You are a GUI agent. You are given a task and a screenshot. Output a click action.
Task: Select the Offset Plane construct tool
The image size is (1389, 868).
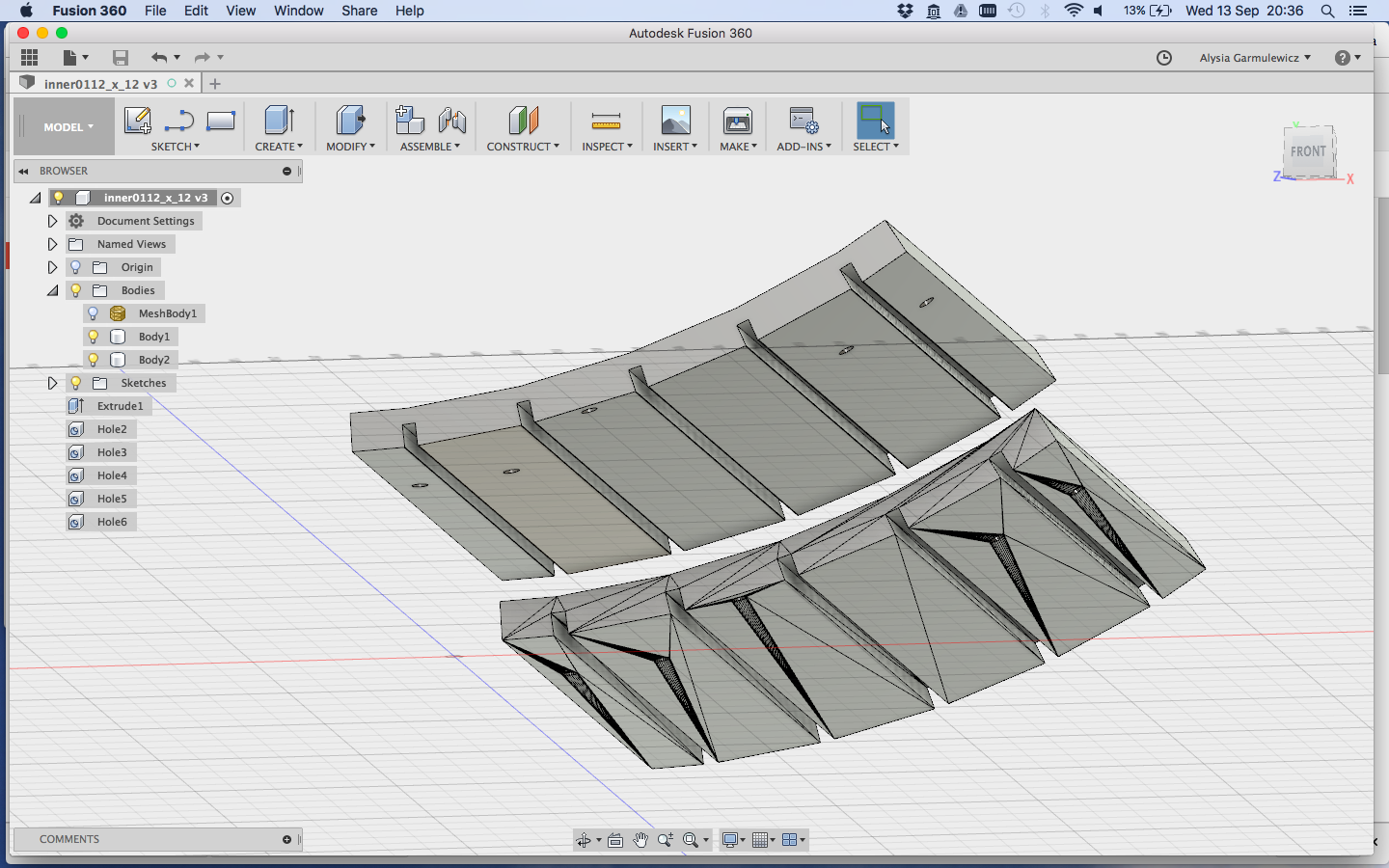[523, 121]
